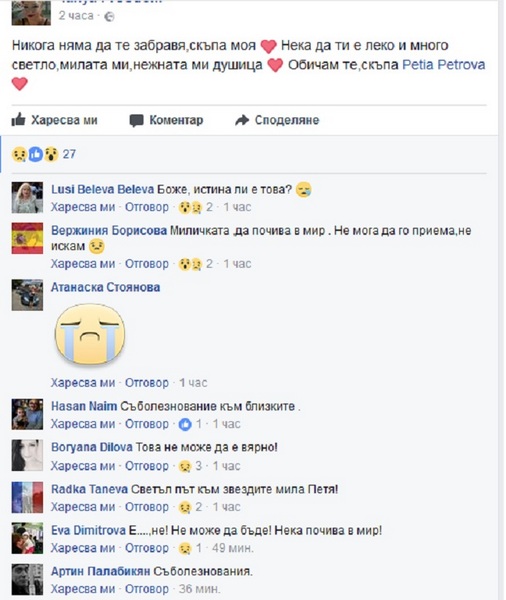This screenshot has width=506, height=600.
Task: Click the speech-bubble icon beside Коментар
Action: click(137, 120)
